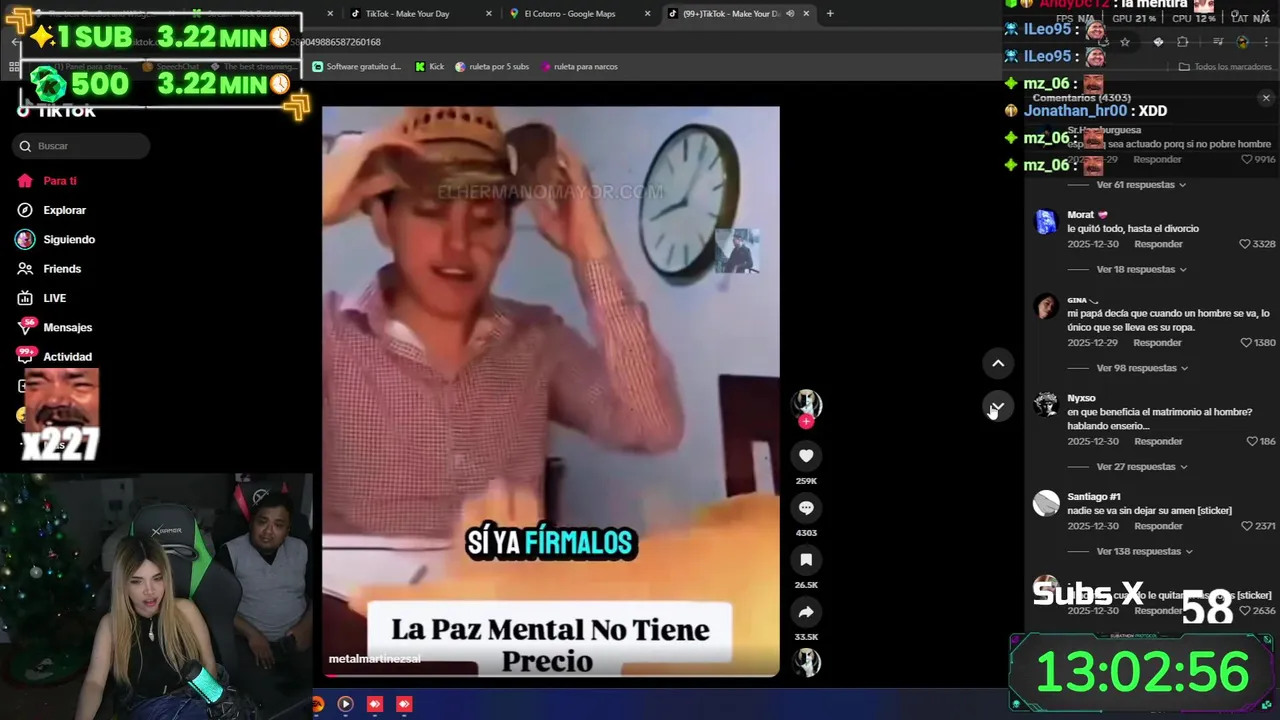Open the browser three-dot menu

(1267, 42)
